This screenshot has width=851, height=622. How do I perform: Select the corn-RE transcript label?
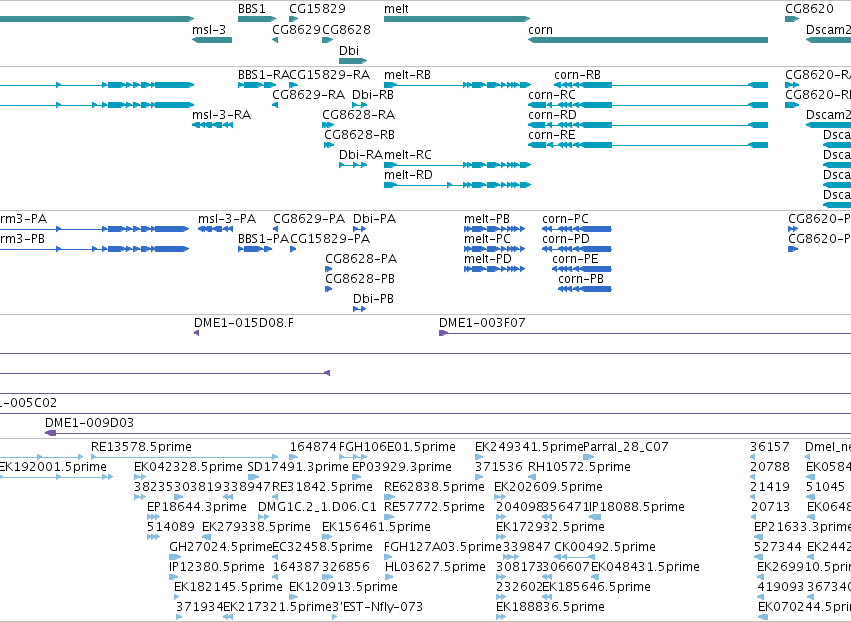[551, 135]
